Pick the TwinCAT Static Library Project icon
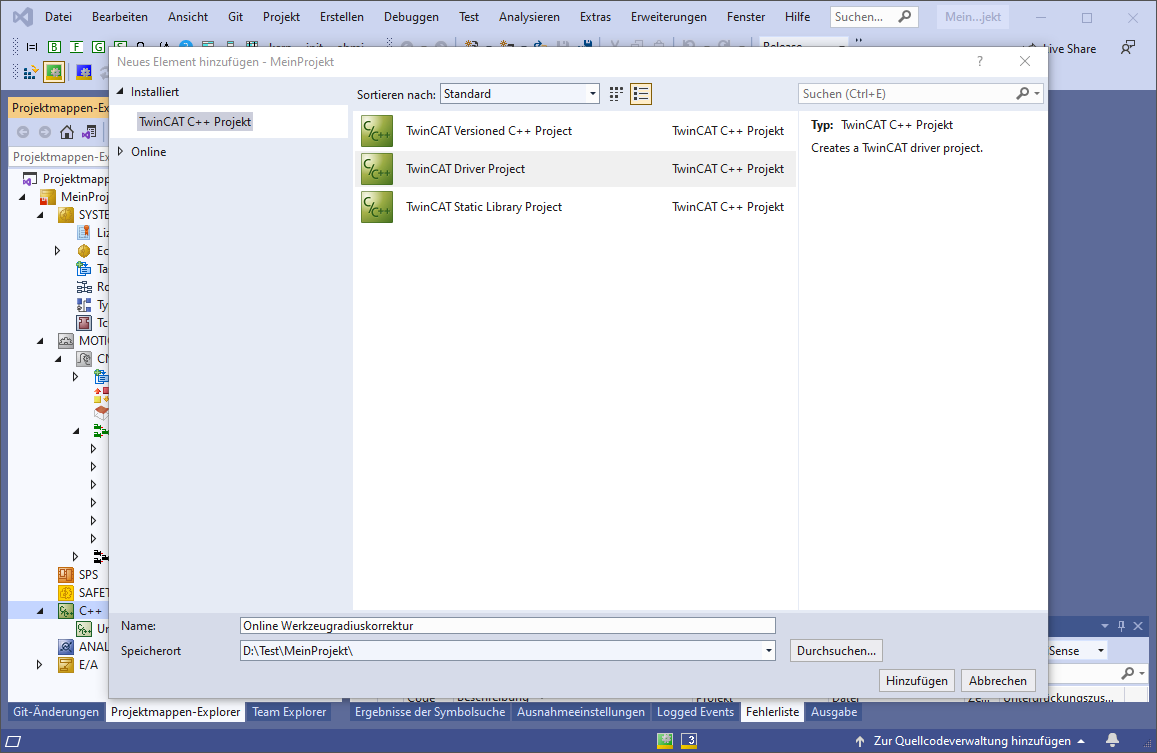This screenshot has width=1157, height=753. pos(377,207)
